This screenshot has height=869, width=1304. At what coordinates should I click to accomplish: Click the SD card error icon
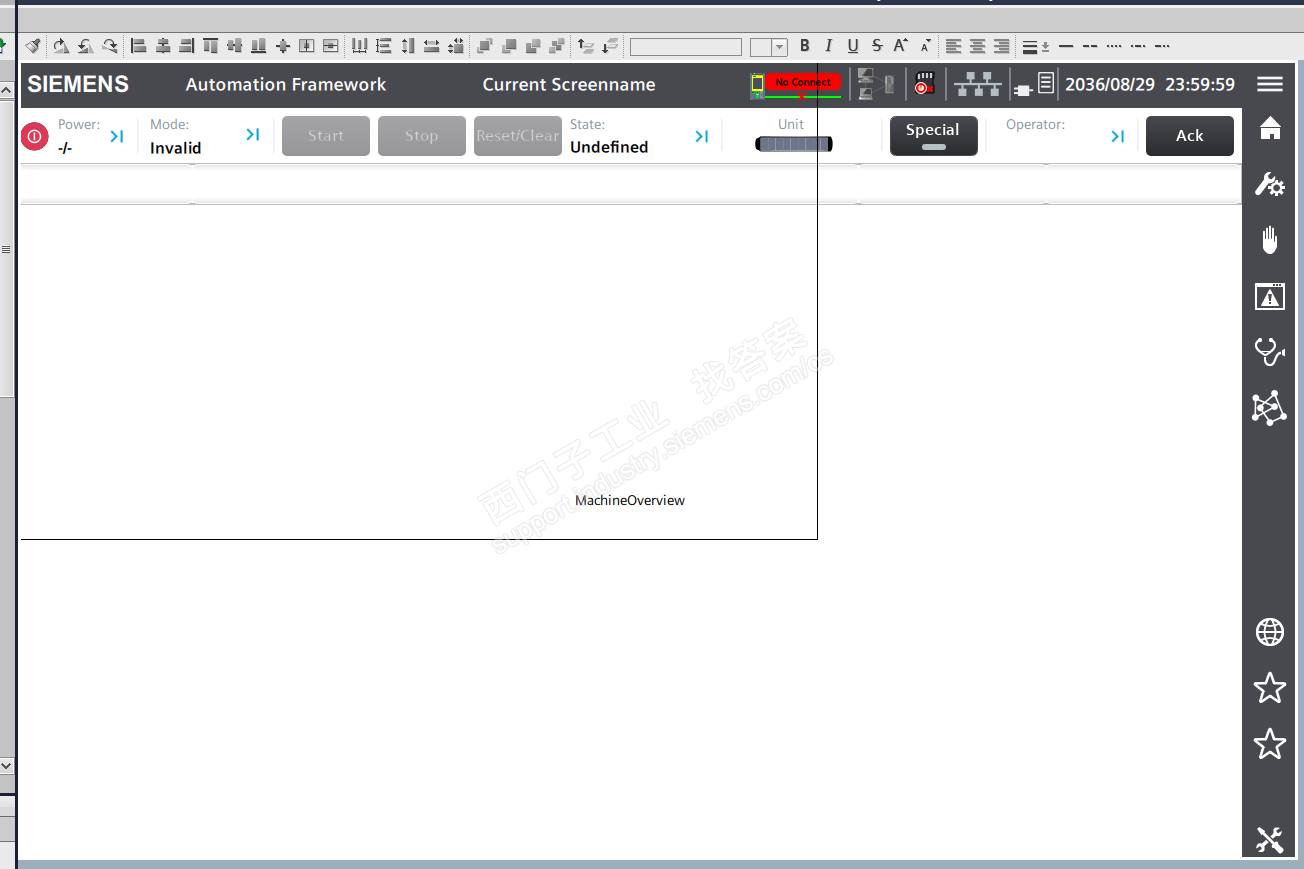(925, 84)
